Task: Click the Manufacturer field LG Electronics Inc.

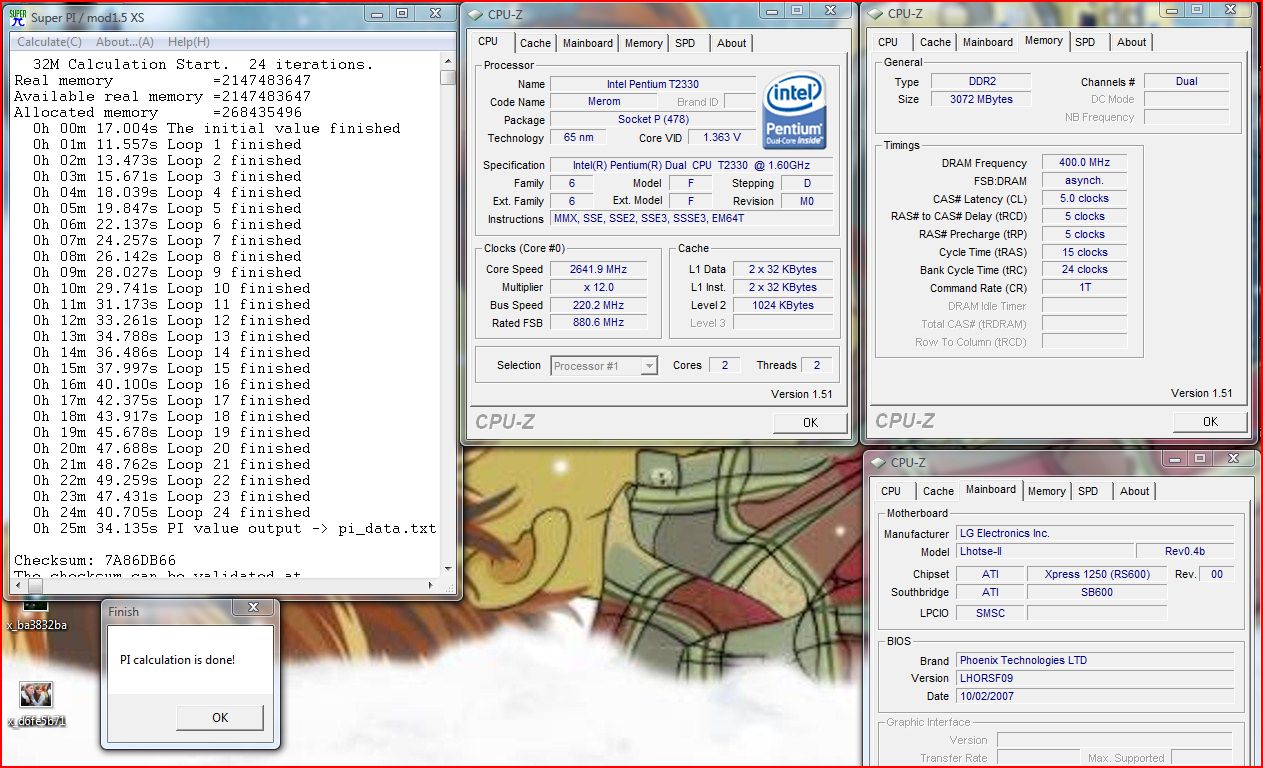Action: 1095,534
